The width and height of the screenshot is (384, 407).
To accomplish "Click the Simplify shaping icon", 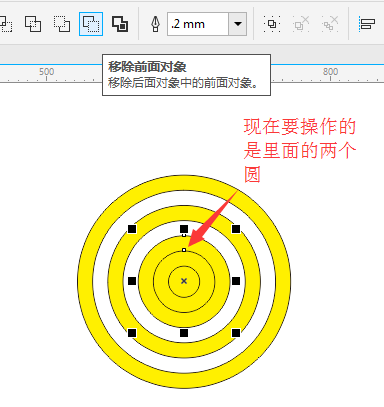I will tap(33, 24).
